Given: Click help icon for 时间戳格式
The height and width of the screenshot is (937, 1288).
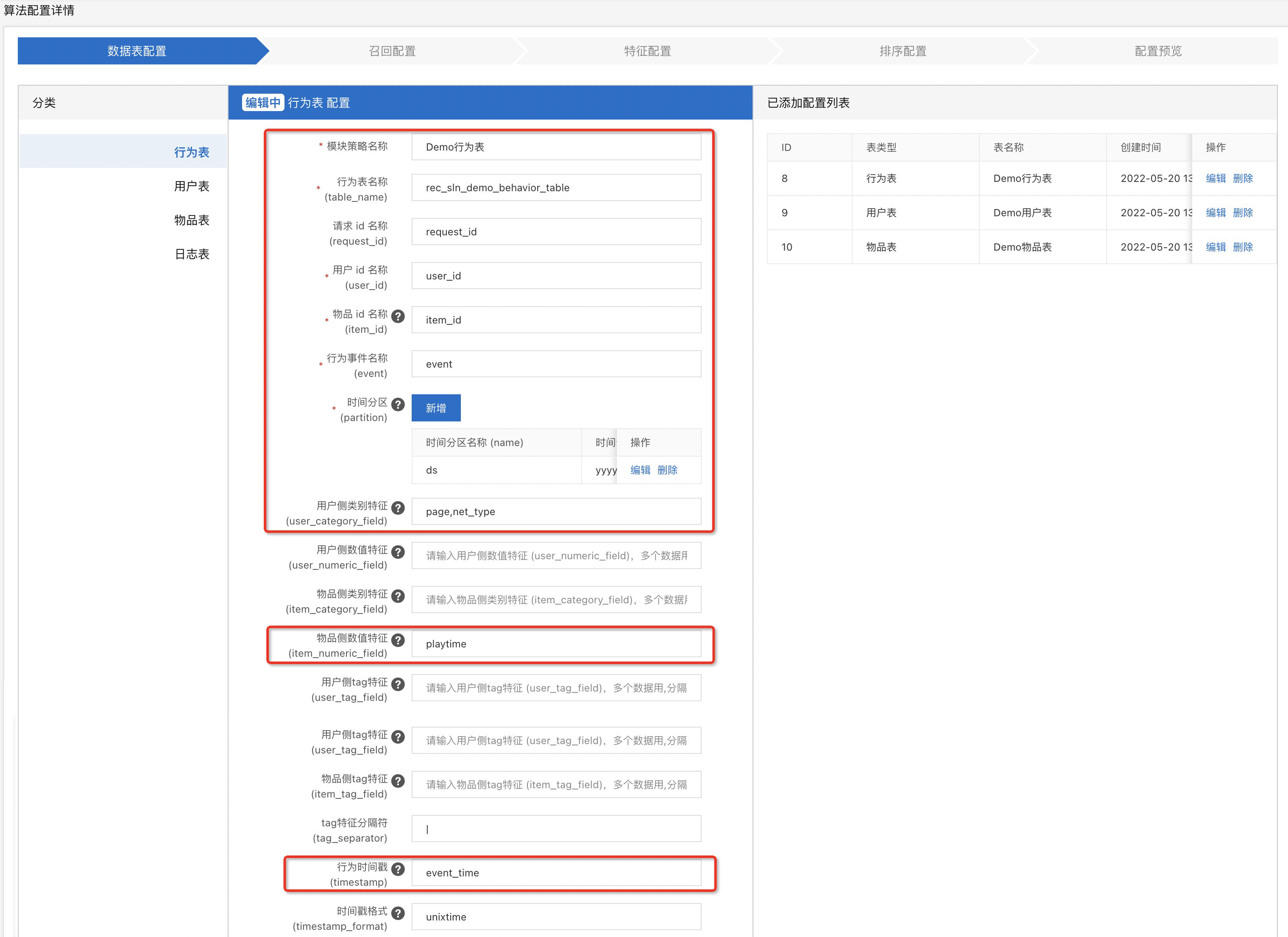Looking at the screenshot, I should pyautogui.click(x=398, y=913).
